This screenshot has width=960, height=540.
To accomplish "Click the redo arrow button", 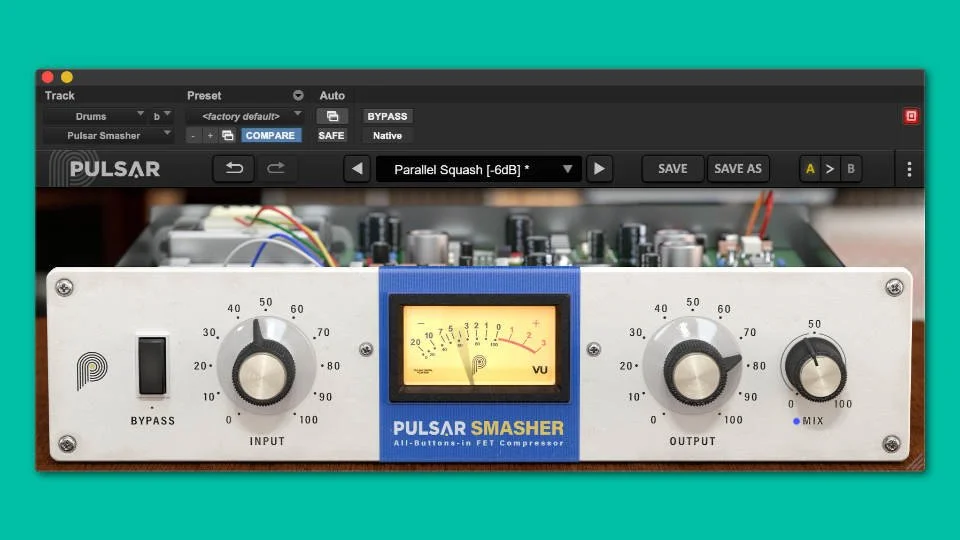I will [x=276, y=169].
